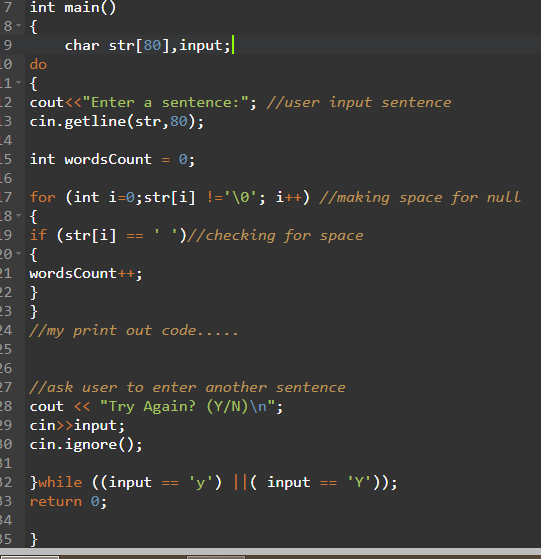Click the 'cin>>input;' statement
The image size is (541, 559).
77,425
